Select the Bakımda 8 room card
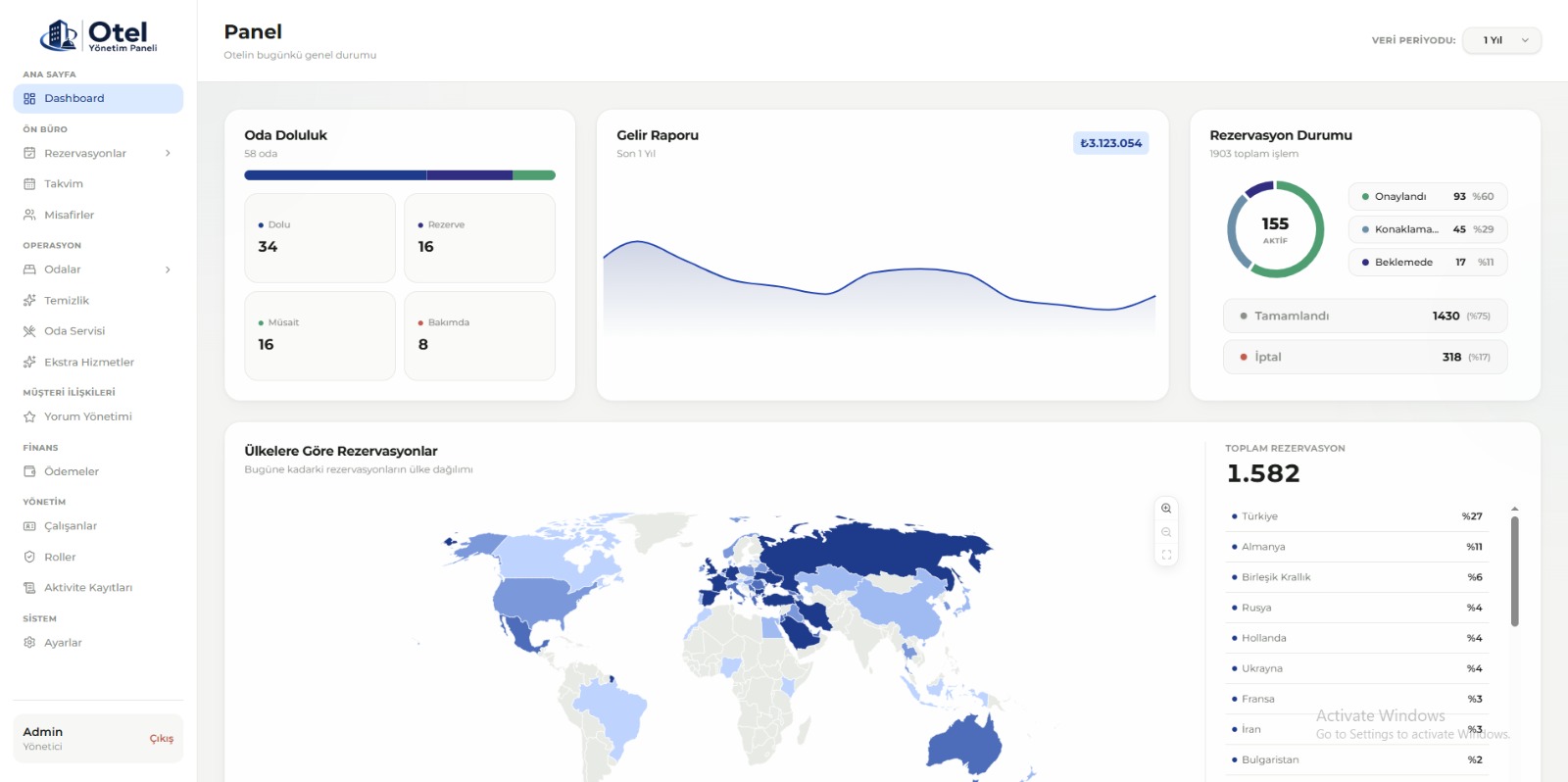Image resolution: width=1568 pixels, height=782 pixels. tap(479, 336)
